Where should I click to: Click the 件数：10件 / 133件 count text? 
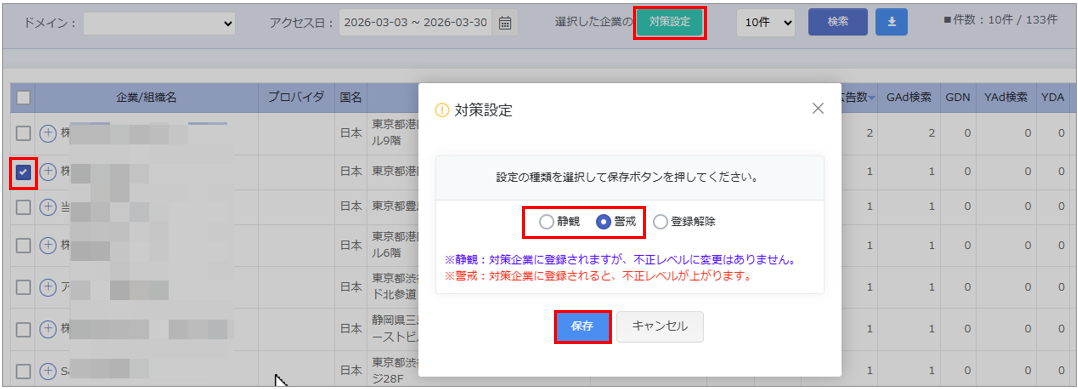click(x=1001, y=20)
